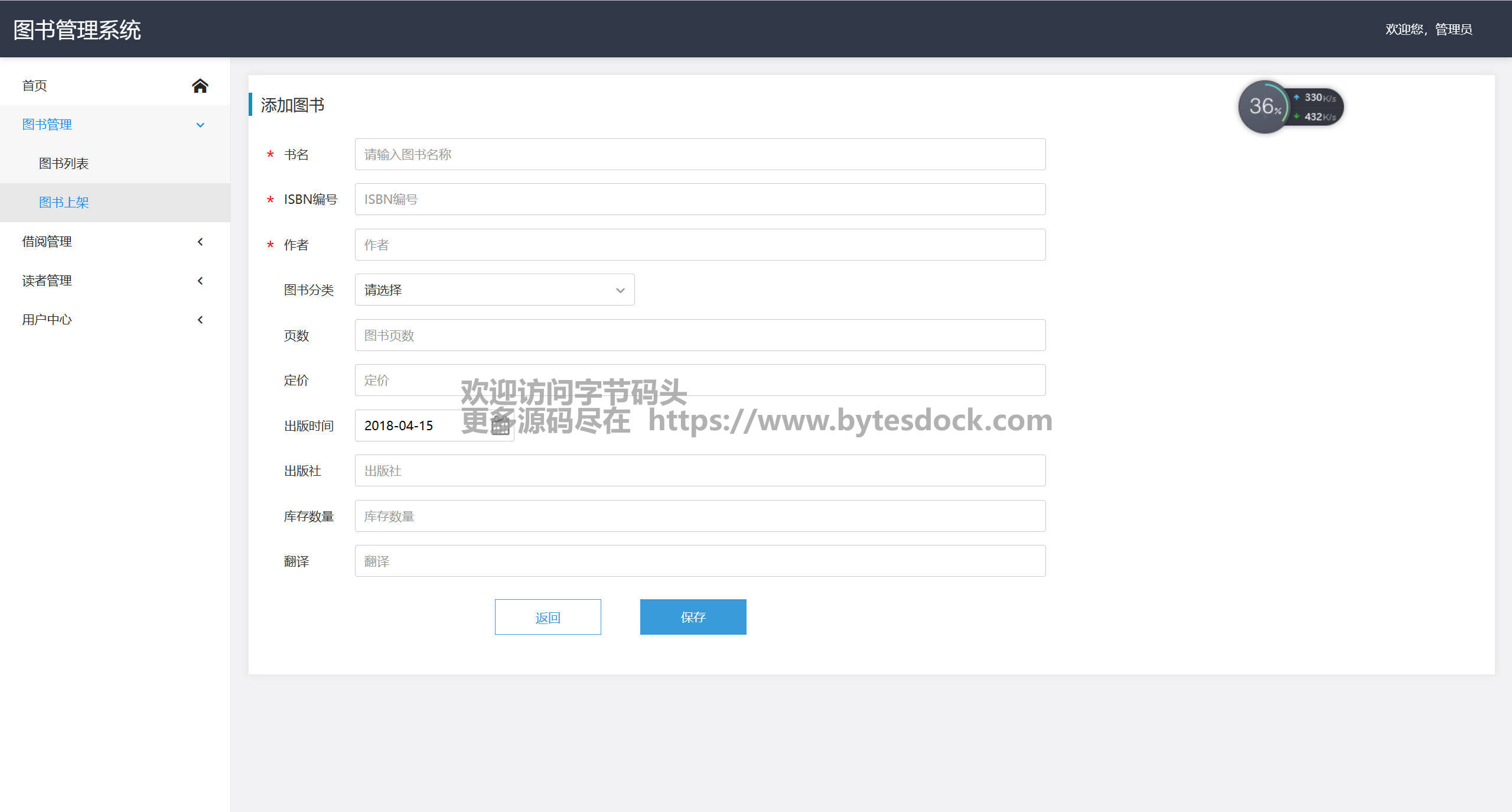Expand the 读者管理 menu arrow
The height and width of the screenshot is (812, 1512).
[x=200, y=281]
